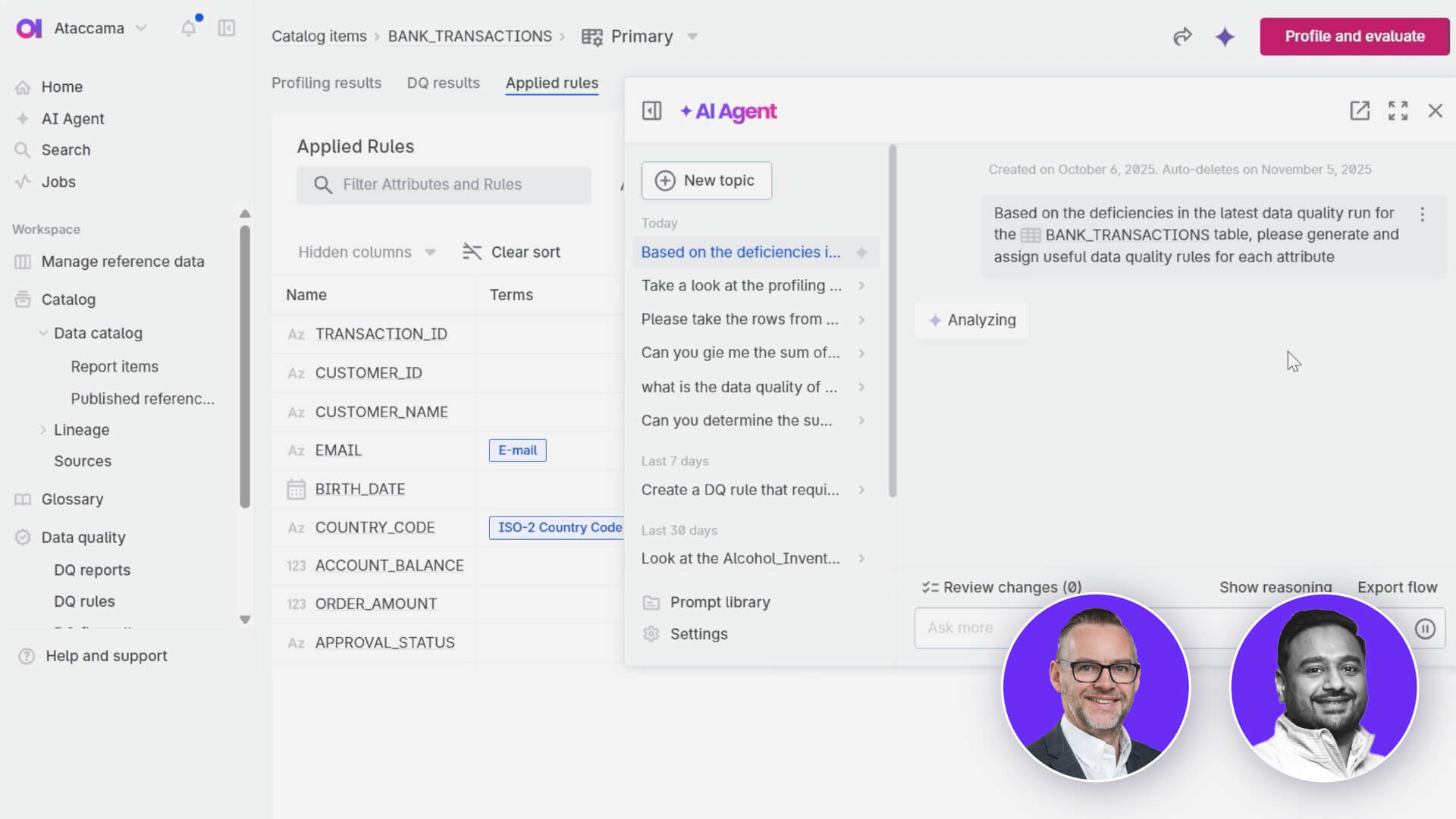Click the share arrow icon
The width and height of the screenshot is (1456, 819).
point(1182,36)
